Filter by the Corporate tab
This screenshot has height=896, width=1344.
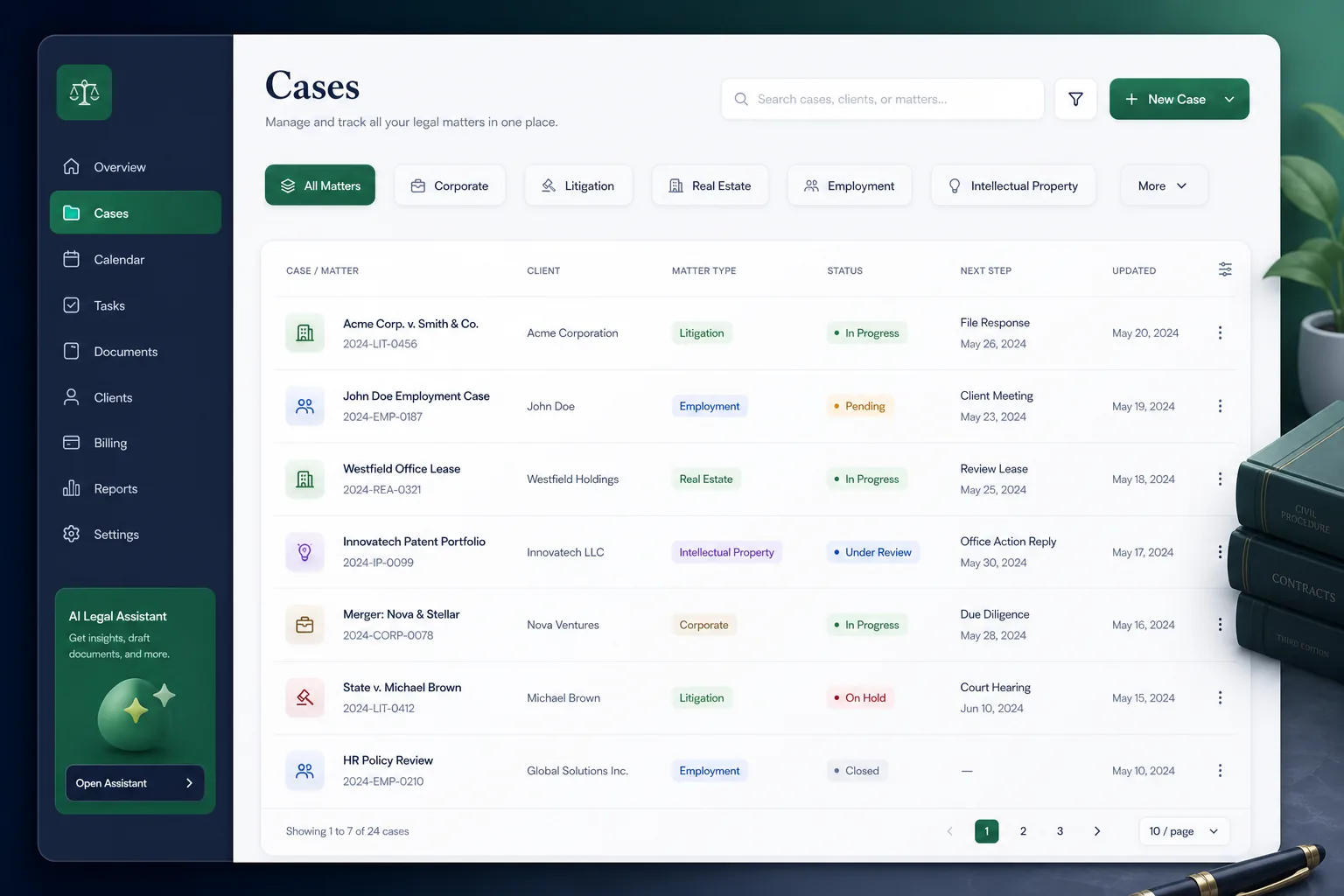[x=450, y=185]
